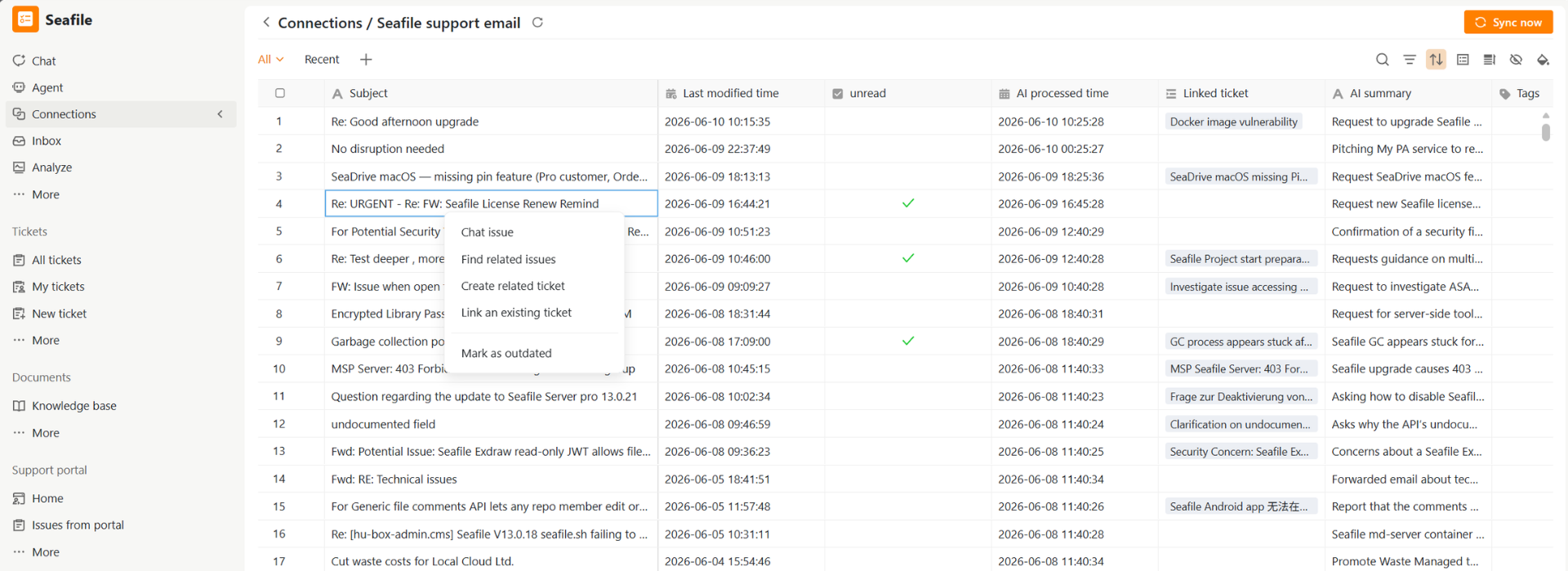The image size is (1568, 571).
Task: Choose Mark as outdated
Action: coord(534,353)
